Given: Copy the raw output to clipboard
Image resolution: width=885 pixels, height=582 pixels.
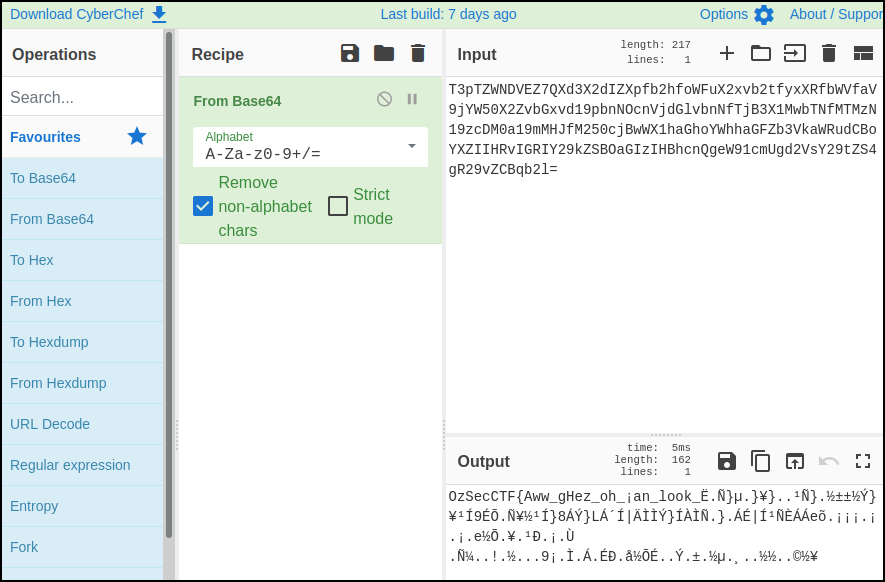Looking at the screenshot, I should [761, 461].
